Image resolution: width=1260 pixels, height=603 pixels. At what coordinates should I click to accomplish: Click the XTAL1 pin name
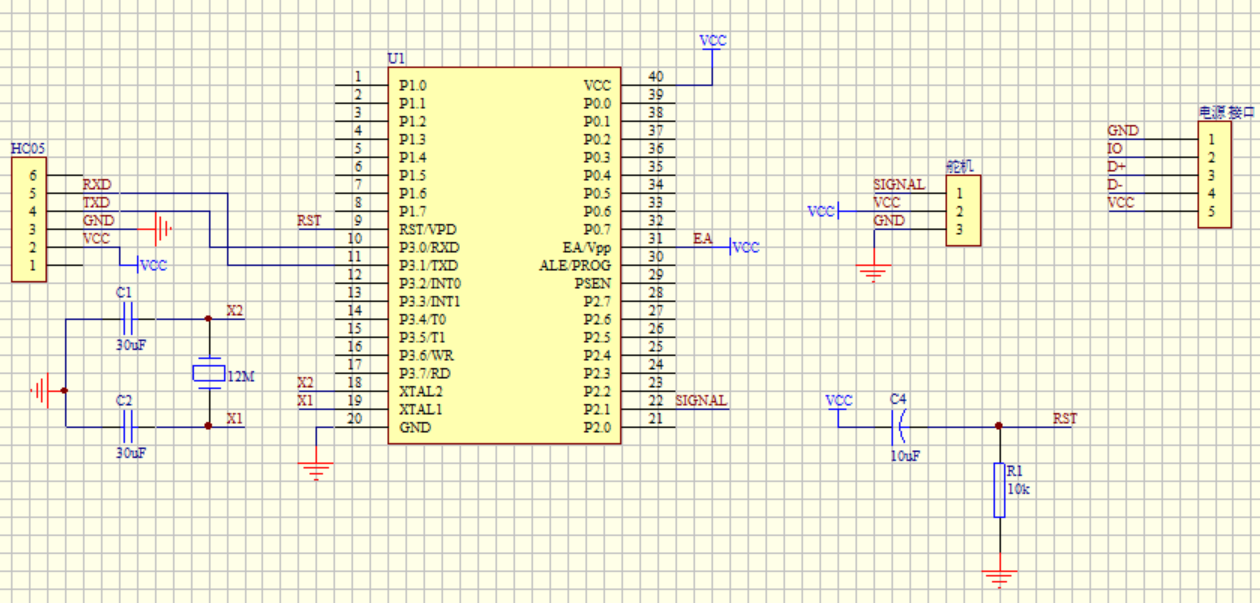tap(420, 409)
